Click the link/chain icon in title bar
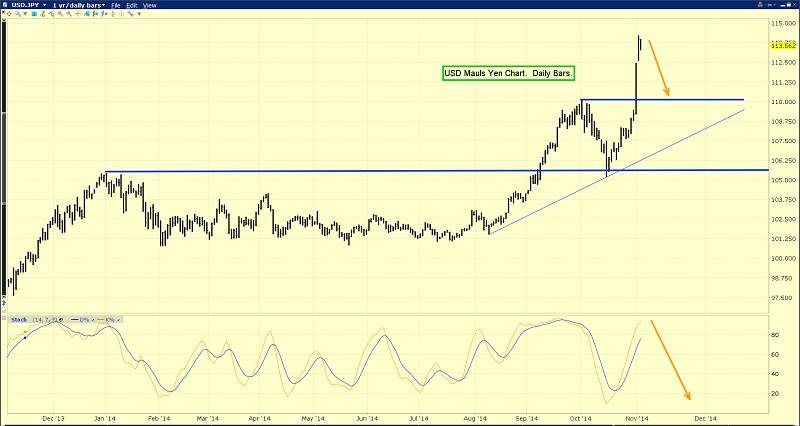Screen dimensions: 800x426 click(770, 5)
